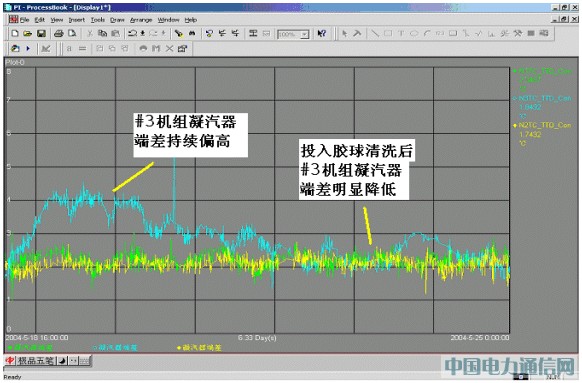Open a file using folder icon

27,33
